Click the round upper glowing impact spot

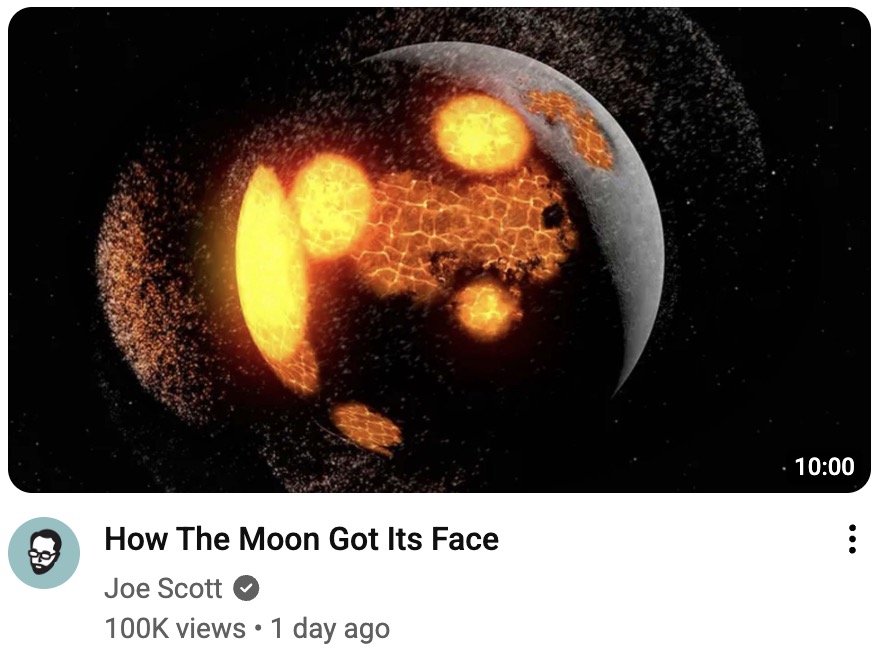(x=481, y=134)
